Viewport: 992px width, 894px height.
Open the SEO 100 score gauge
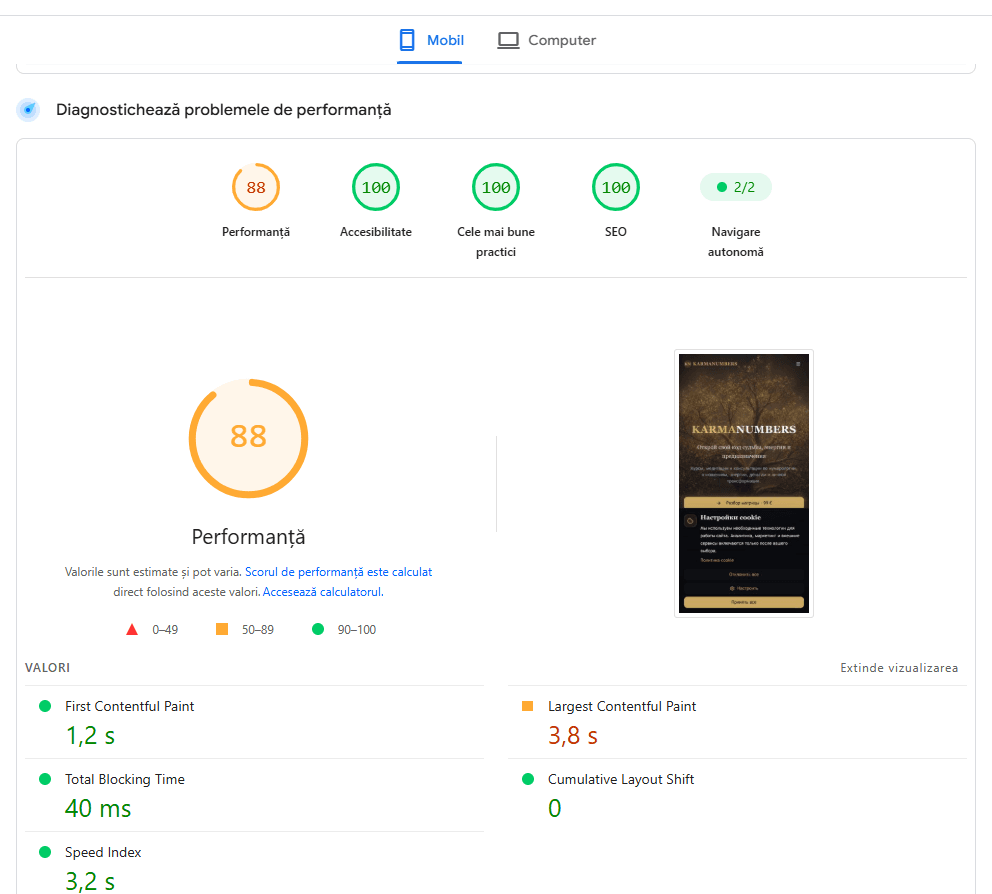click(616, 187)
